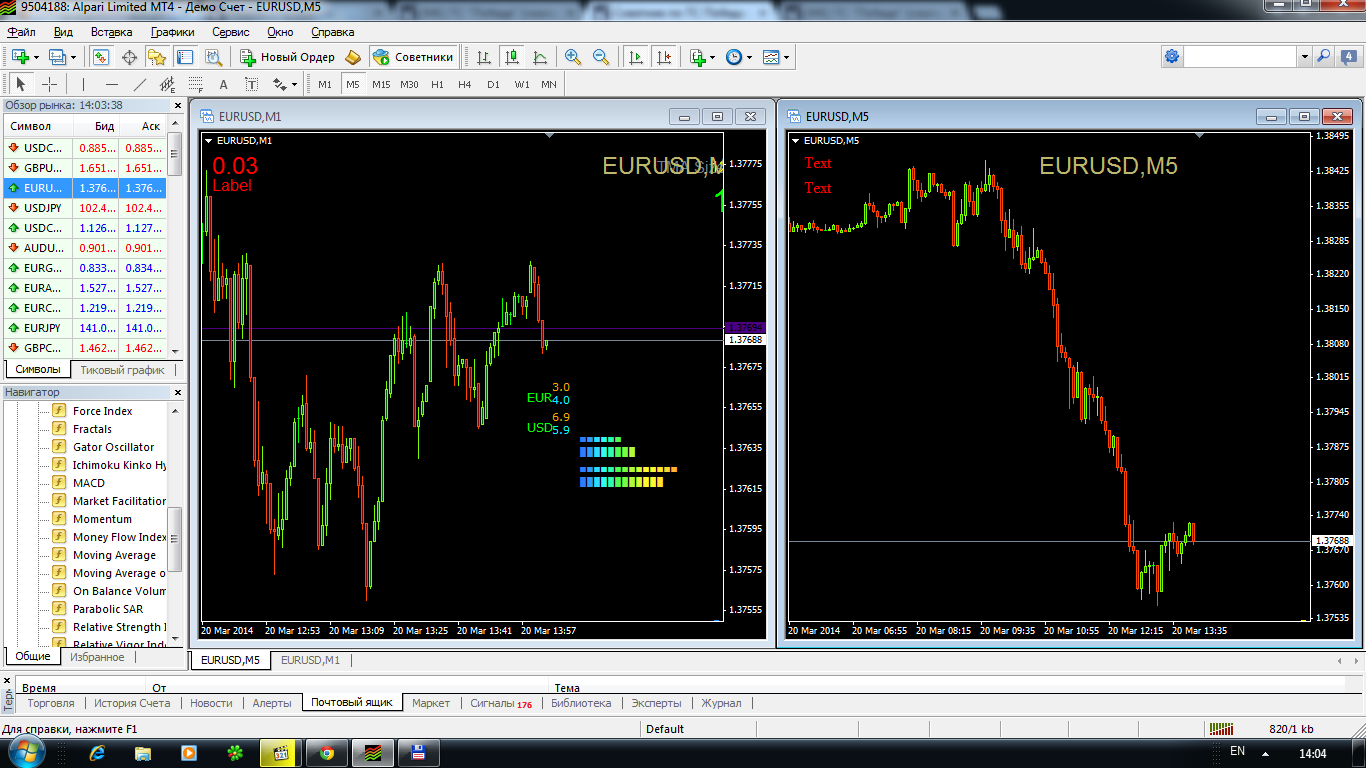Open the Вставка menu

click(111, 32)
